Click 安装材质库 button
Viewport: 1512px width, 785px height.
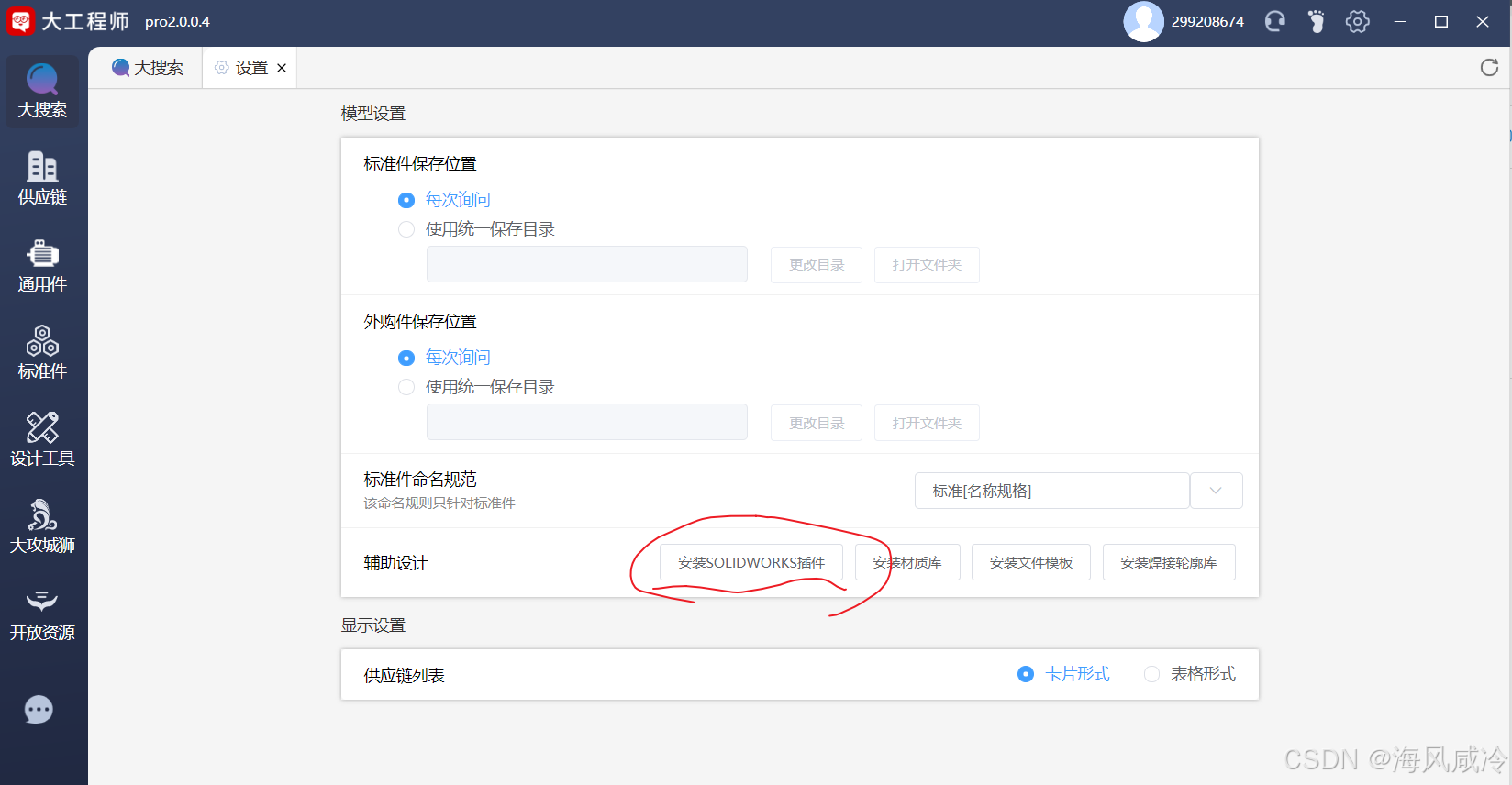[907, 562]
